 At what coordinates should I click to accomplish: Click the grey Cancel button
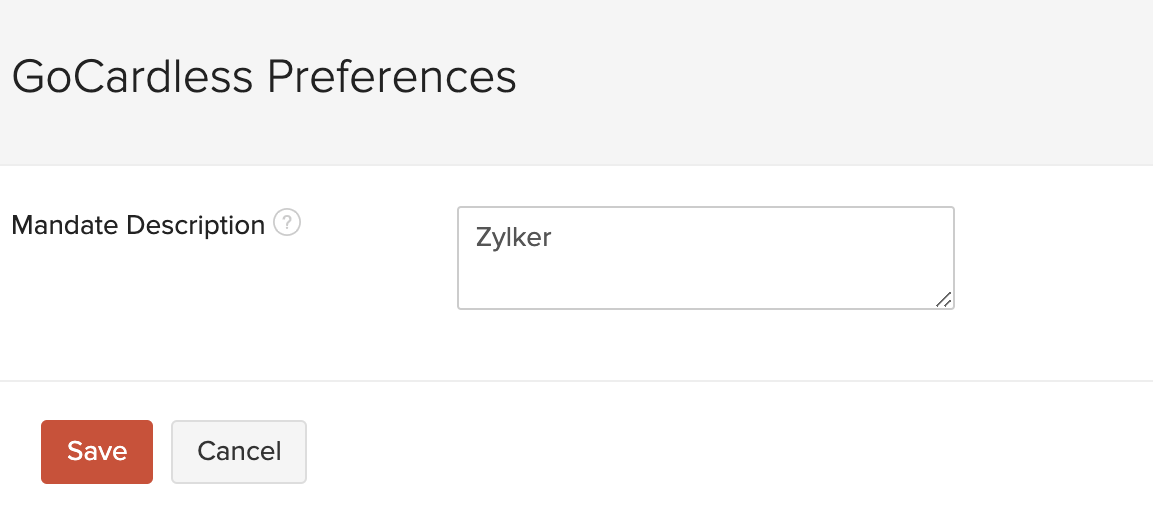(x=239, y=452)
